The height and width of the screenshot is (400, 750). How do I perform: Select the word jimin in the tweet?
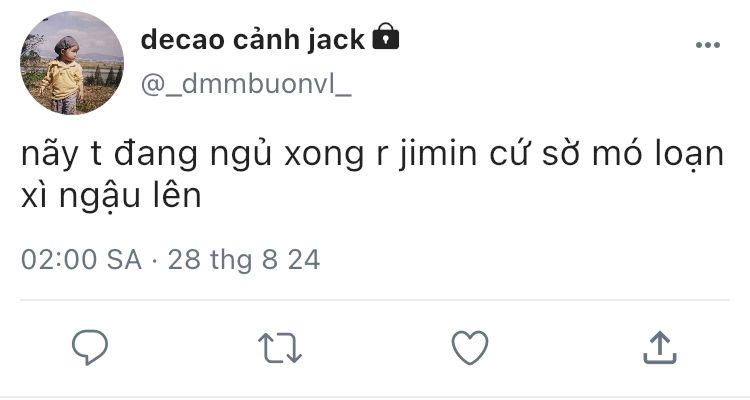438,154
